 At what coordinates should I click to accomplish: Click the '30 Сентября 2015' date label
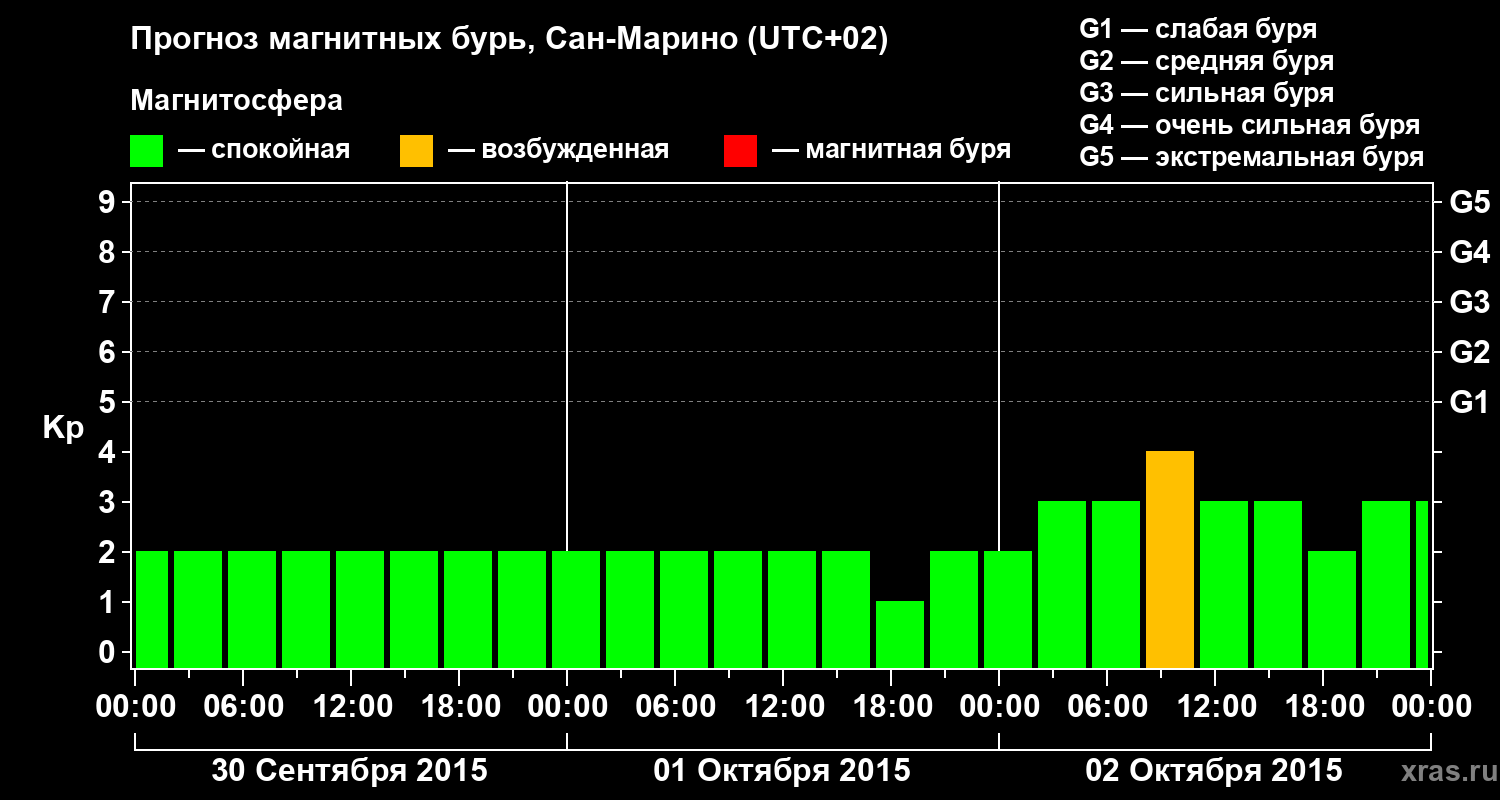coord(350,771)
